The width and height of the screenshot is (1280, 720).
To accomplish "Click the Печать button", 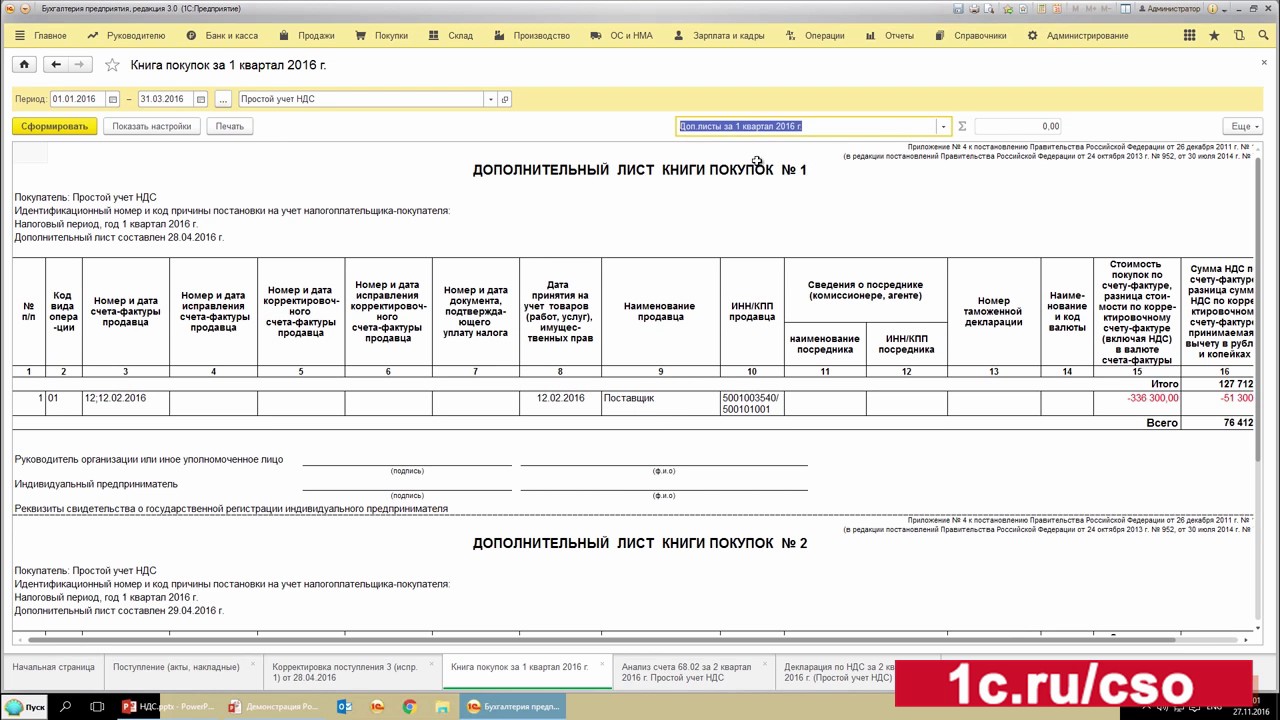I will [229, 126].
